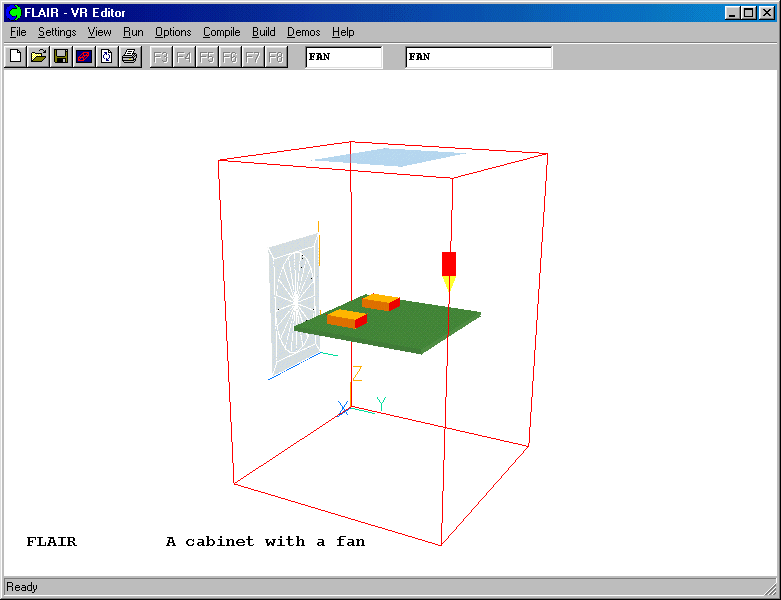
Task: Maximize the VR Editor window
Action: tap(749, 13)
